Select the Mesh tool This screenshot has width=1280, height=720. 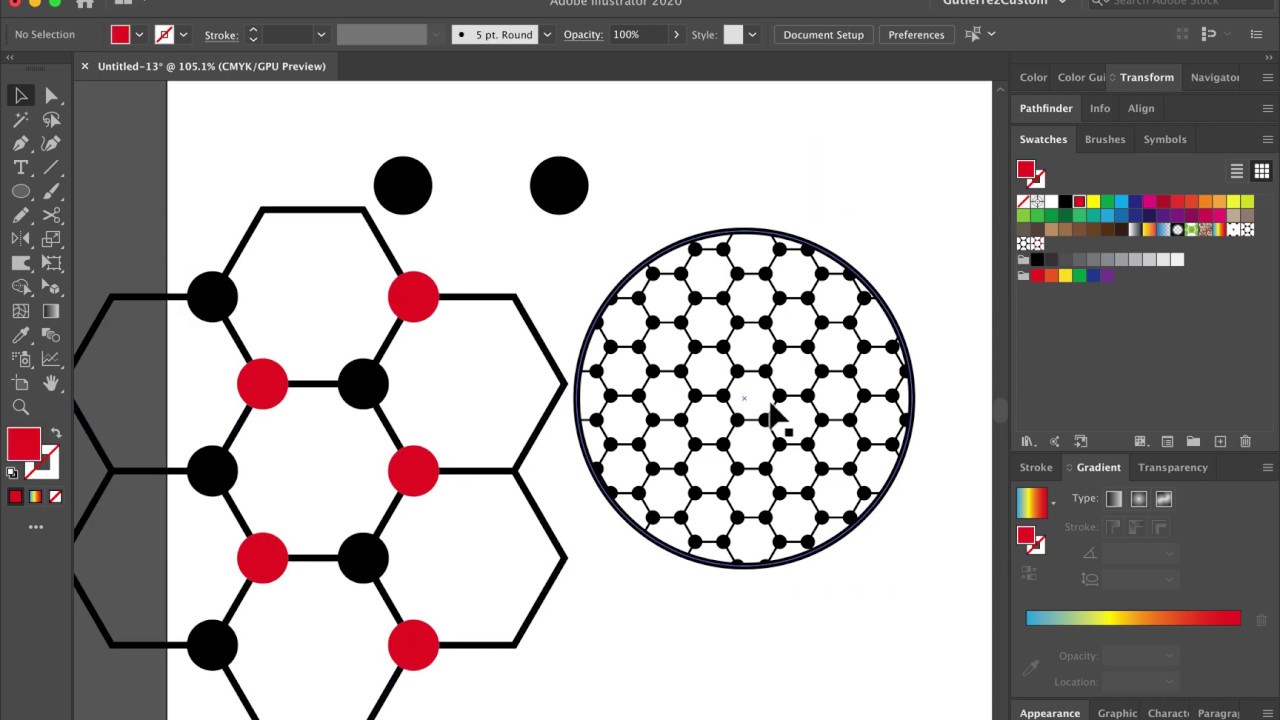pyautogui.click(x=21, y=311)
